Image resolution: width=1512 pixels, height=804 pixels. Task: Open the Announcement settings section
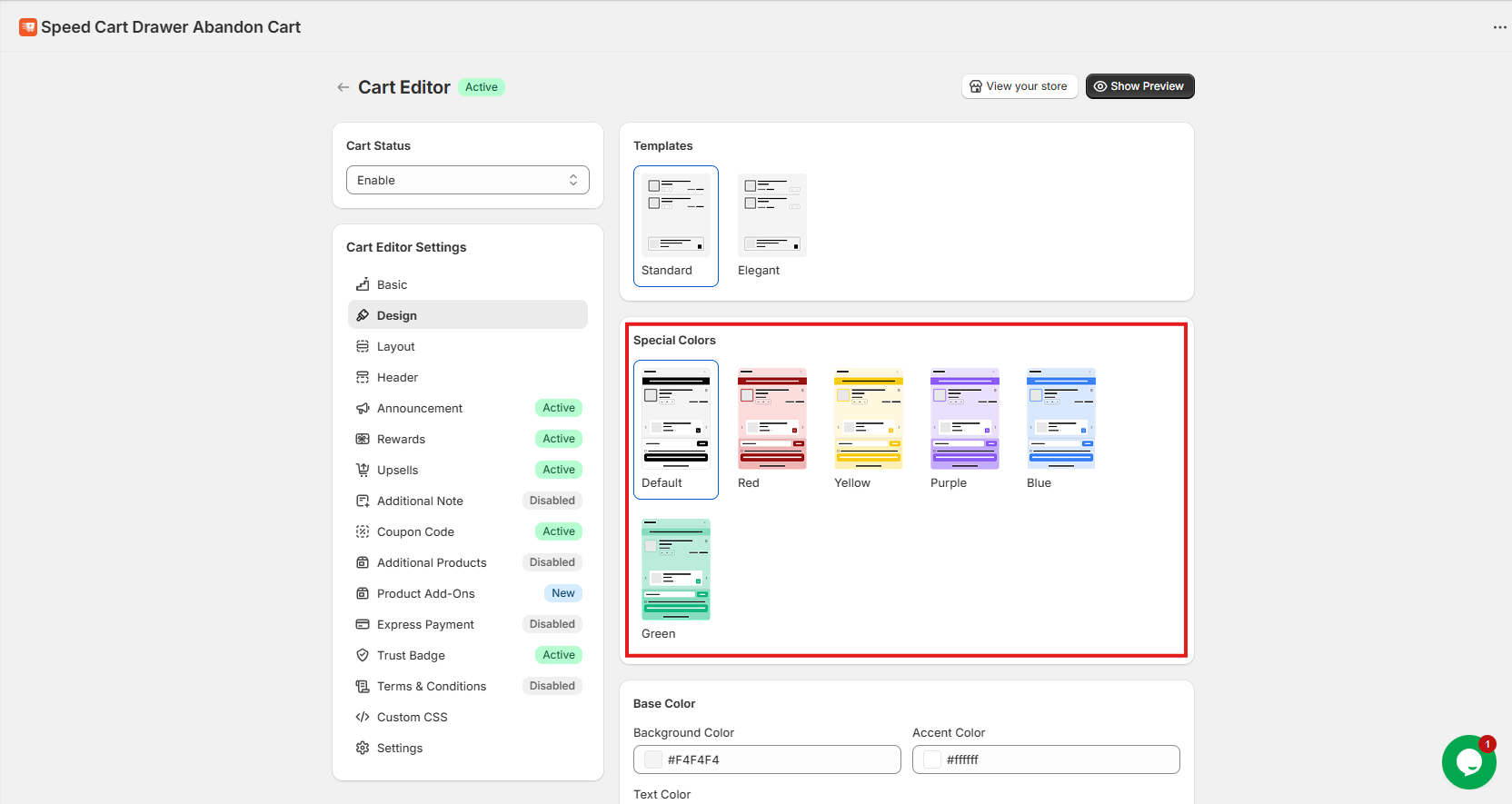tap(419, 409)
